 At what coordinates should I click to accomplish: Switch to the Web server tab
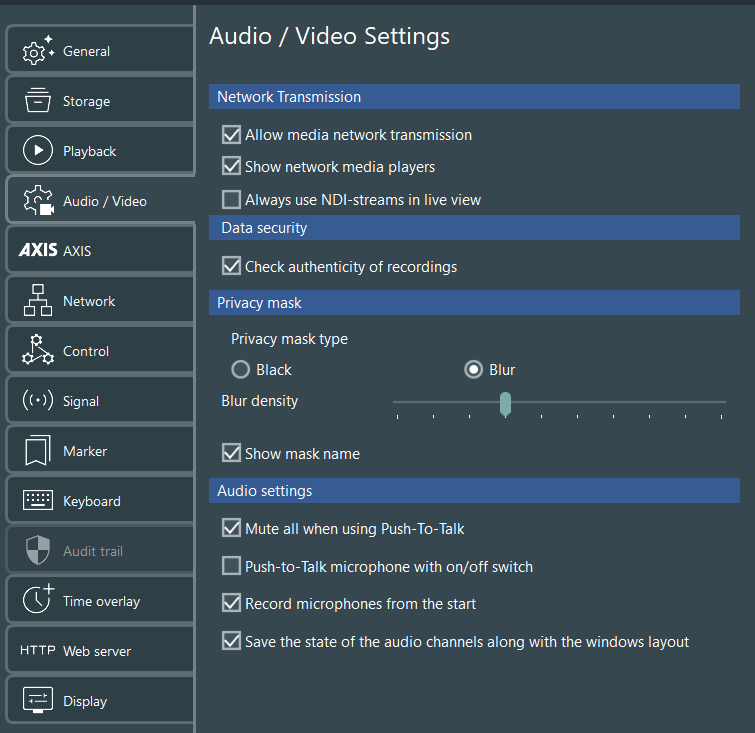(97, 651)
